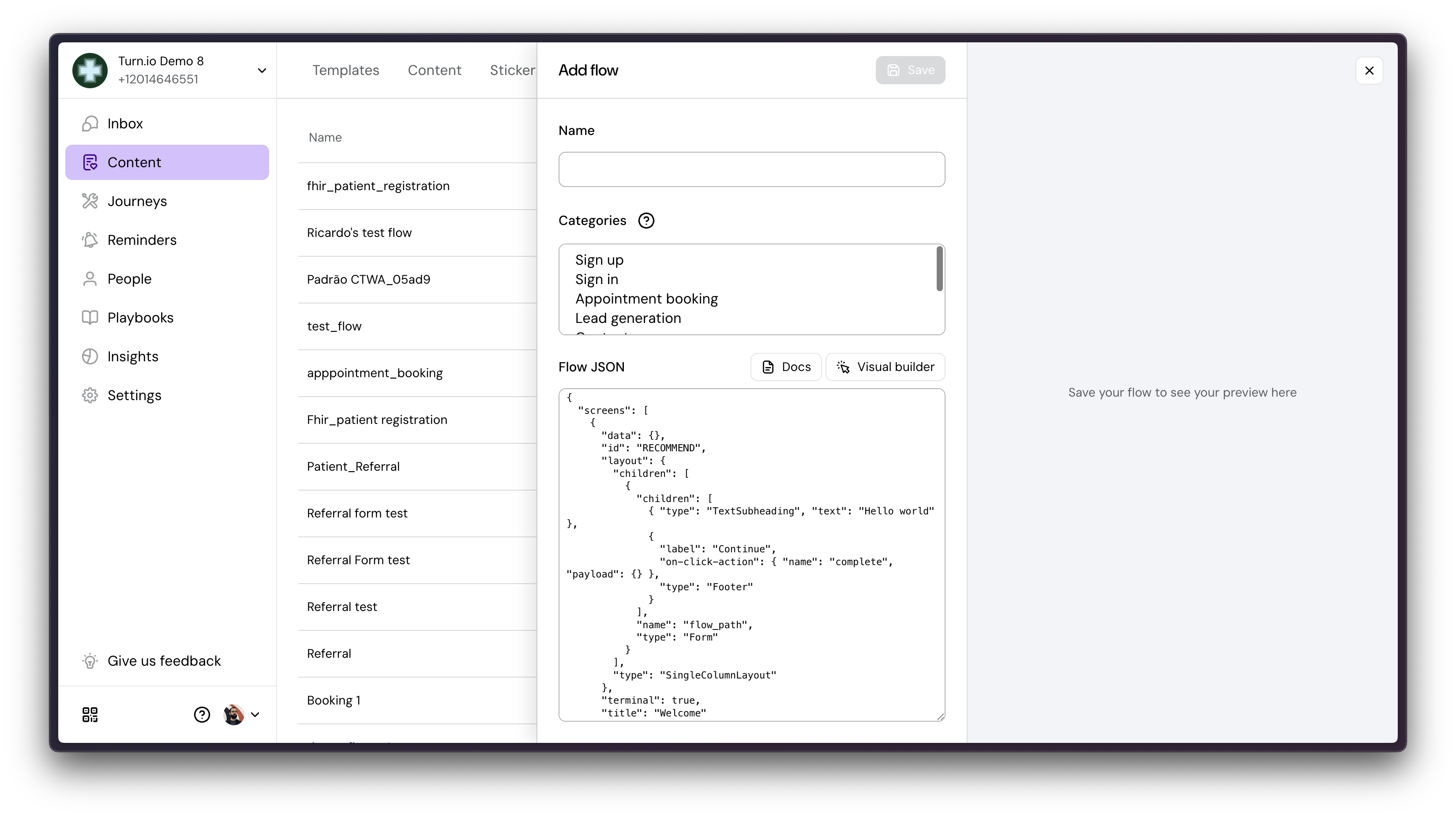Open the Visual builder
Image resolution: width=1456 pixels, height=817 pixels.
pos(885,367)
